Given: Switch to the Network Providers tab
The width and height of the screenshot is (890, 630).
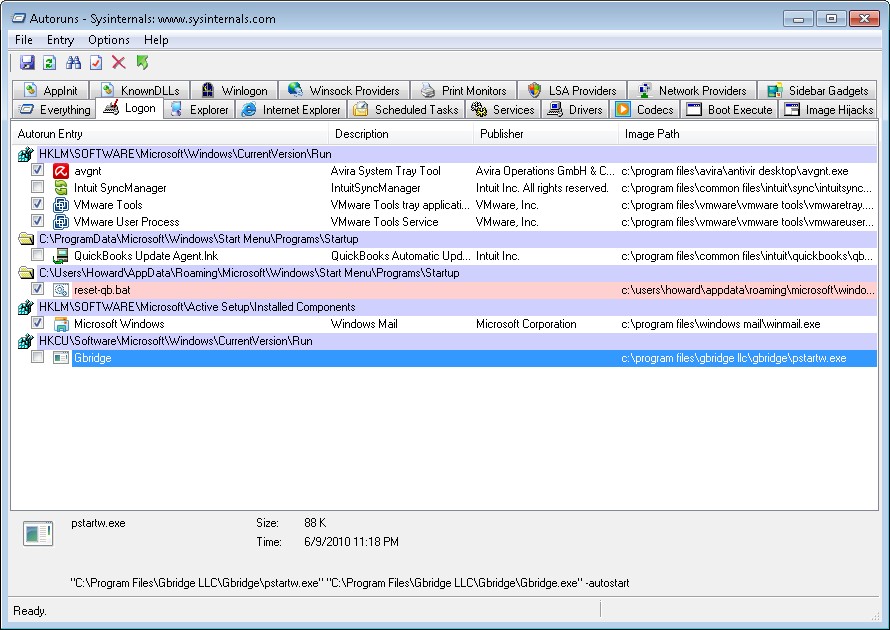Looking at the screenshot, I should [692, 90].
